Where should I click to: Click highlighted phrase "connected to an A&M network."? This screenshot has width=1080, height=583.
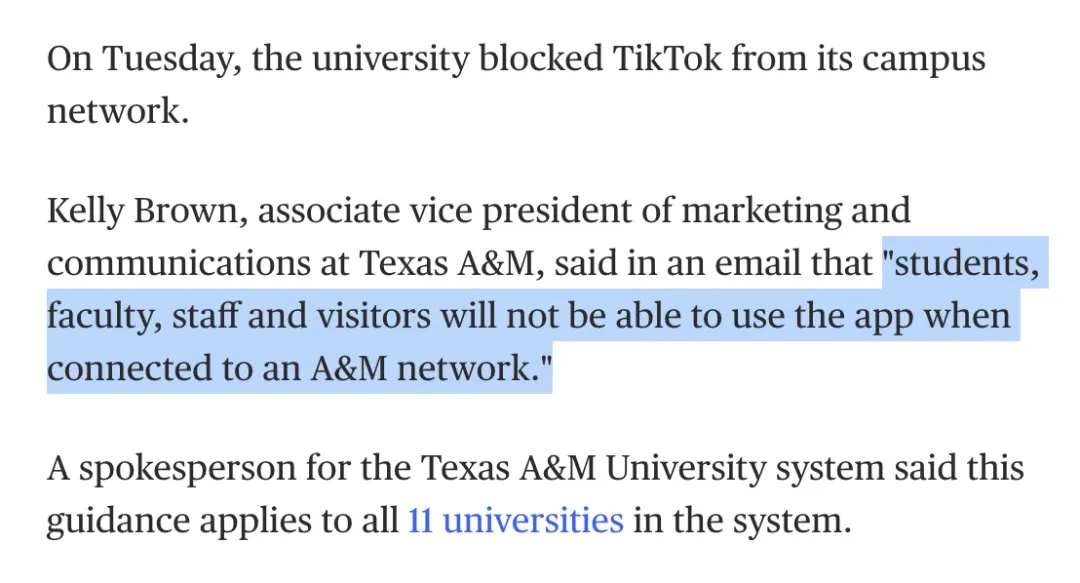[300, 368]
